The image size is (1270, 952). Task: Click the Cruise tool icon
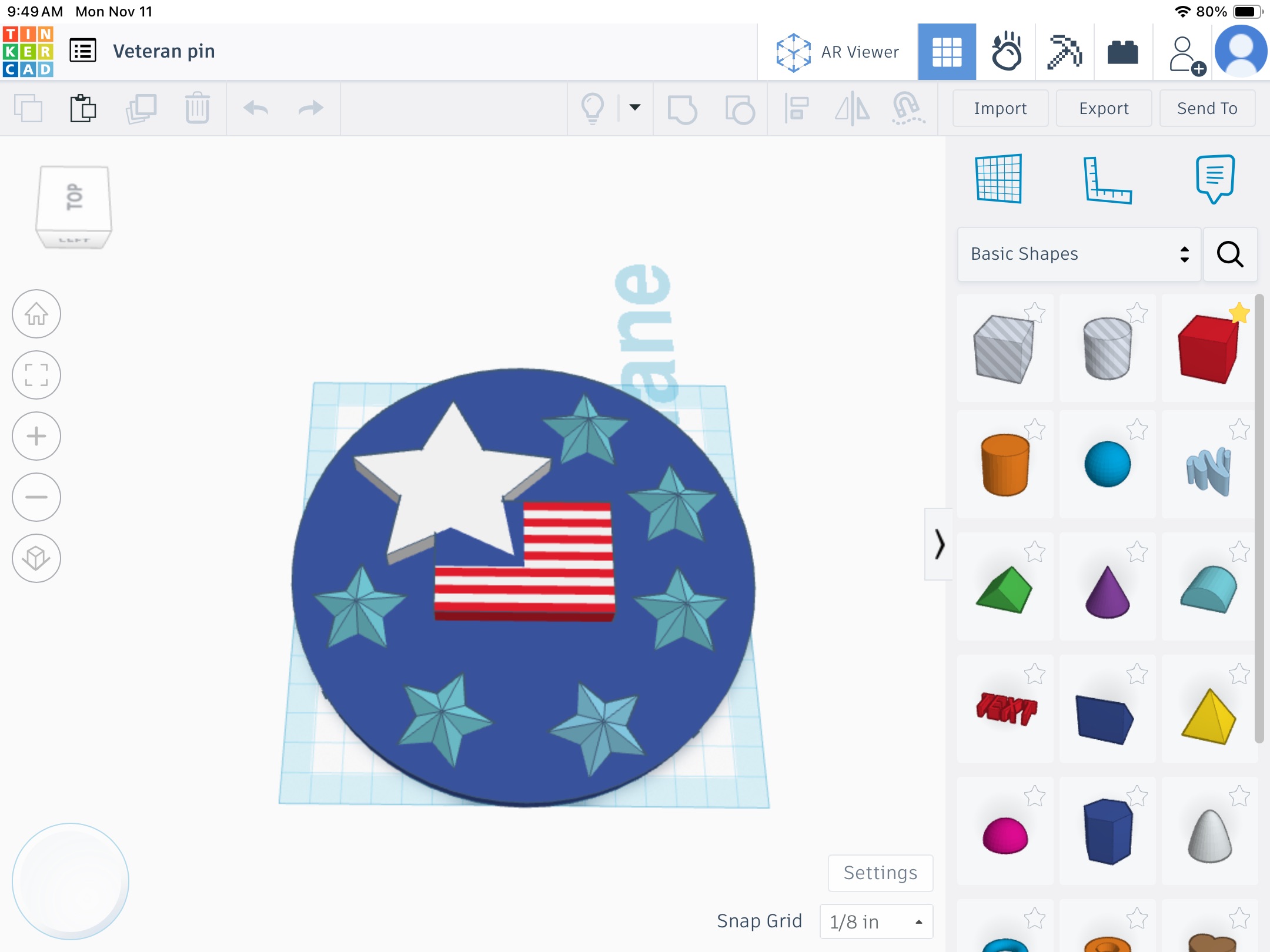tap(908, 109)
